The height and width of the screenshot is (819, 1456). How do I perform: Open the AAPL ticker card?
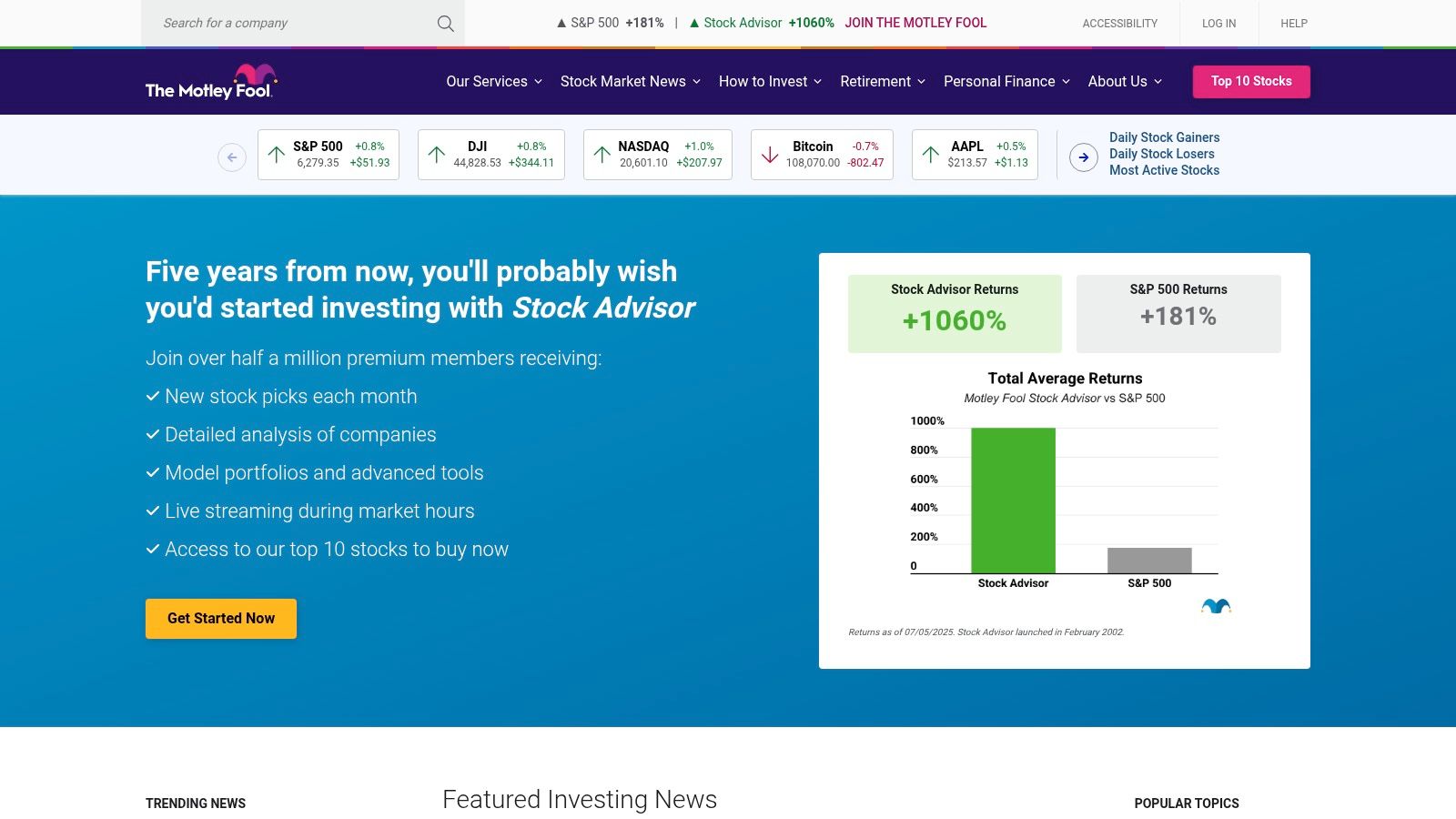click(x=975, y=155)
